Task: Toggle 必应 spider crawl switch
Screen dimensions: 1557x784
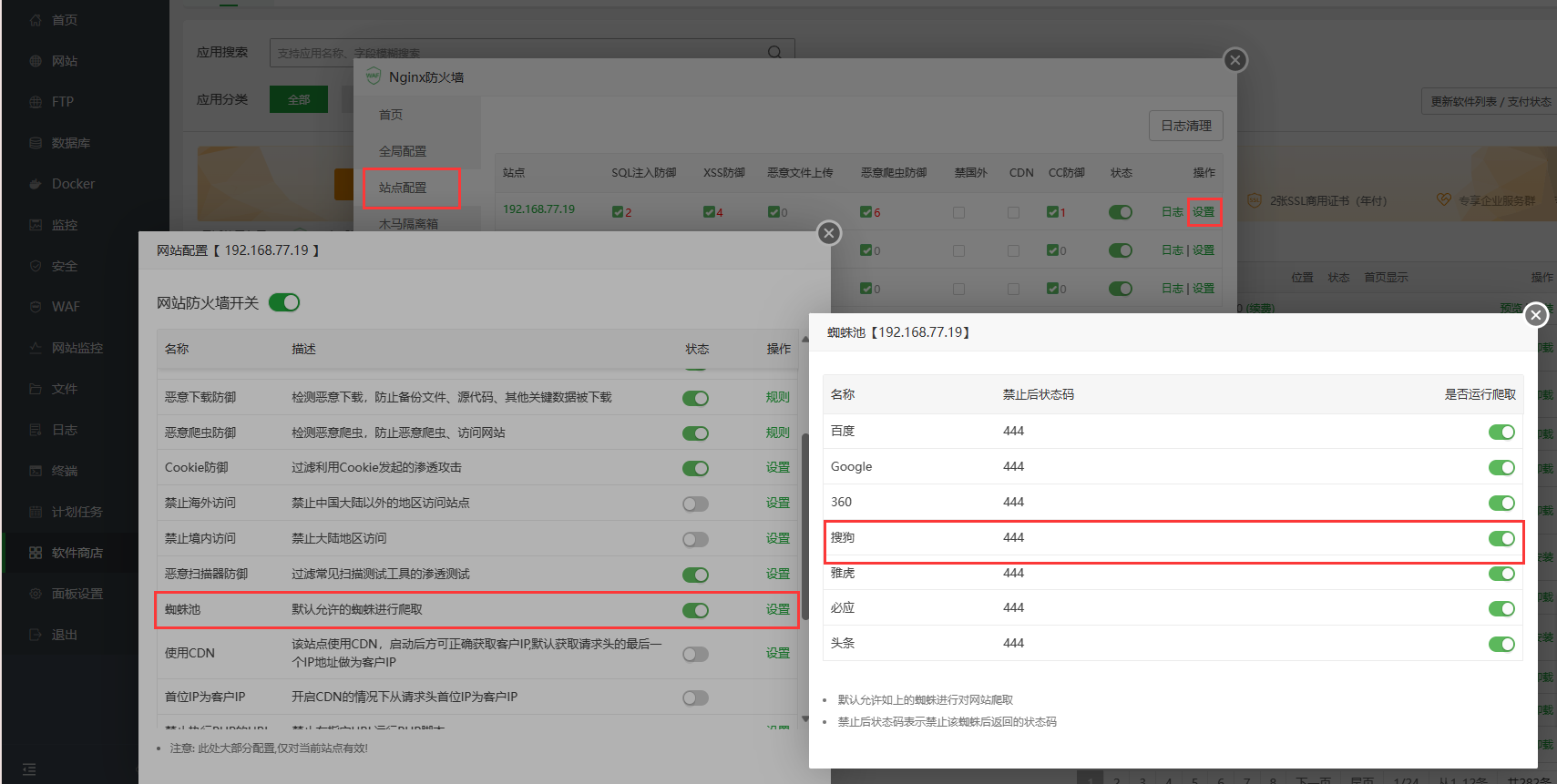Action: 1501,608
